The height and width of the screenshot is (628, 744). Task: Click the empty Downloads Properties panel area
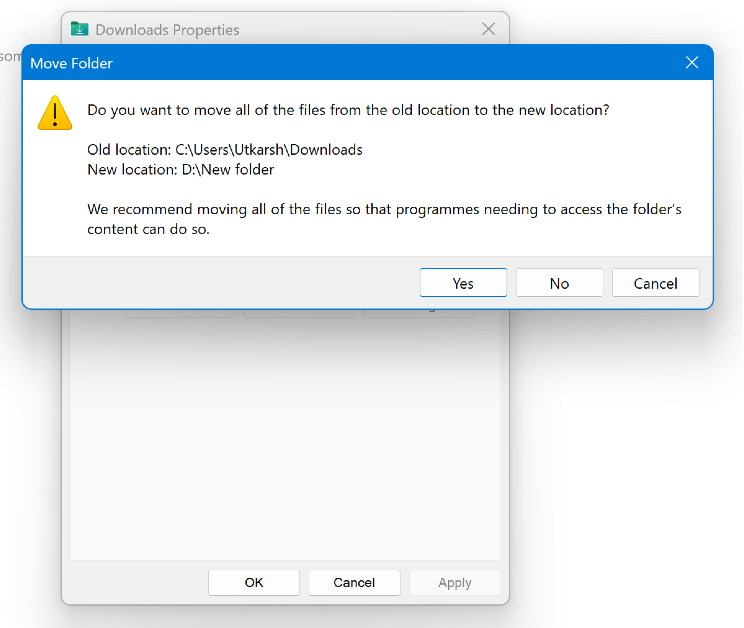pos(284,440)
